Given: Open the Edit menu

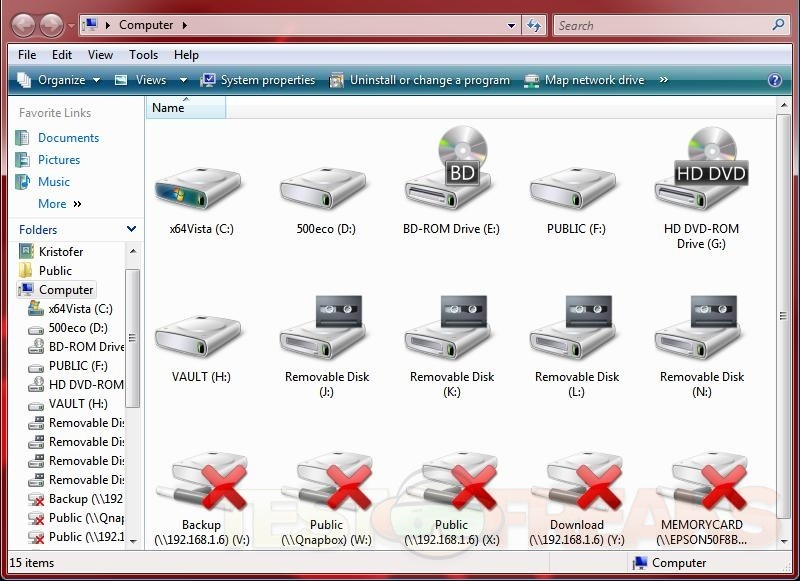Looking at the screenshot, I should [62, 55].
